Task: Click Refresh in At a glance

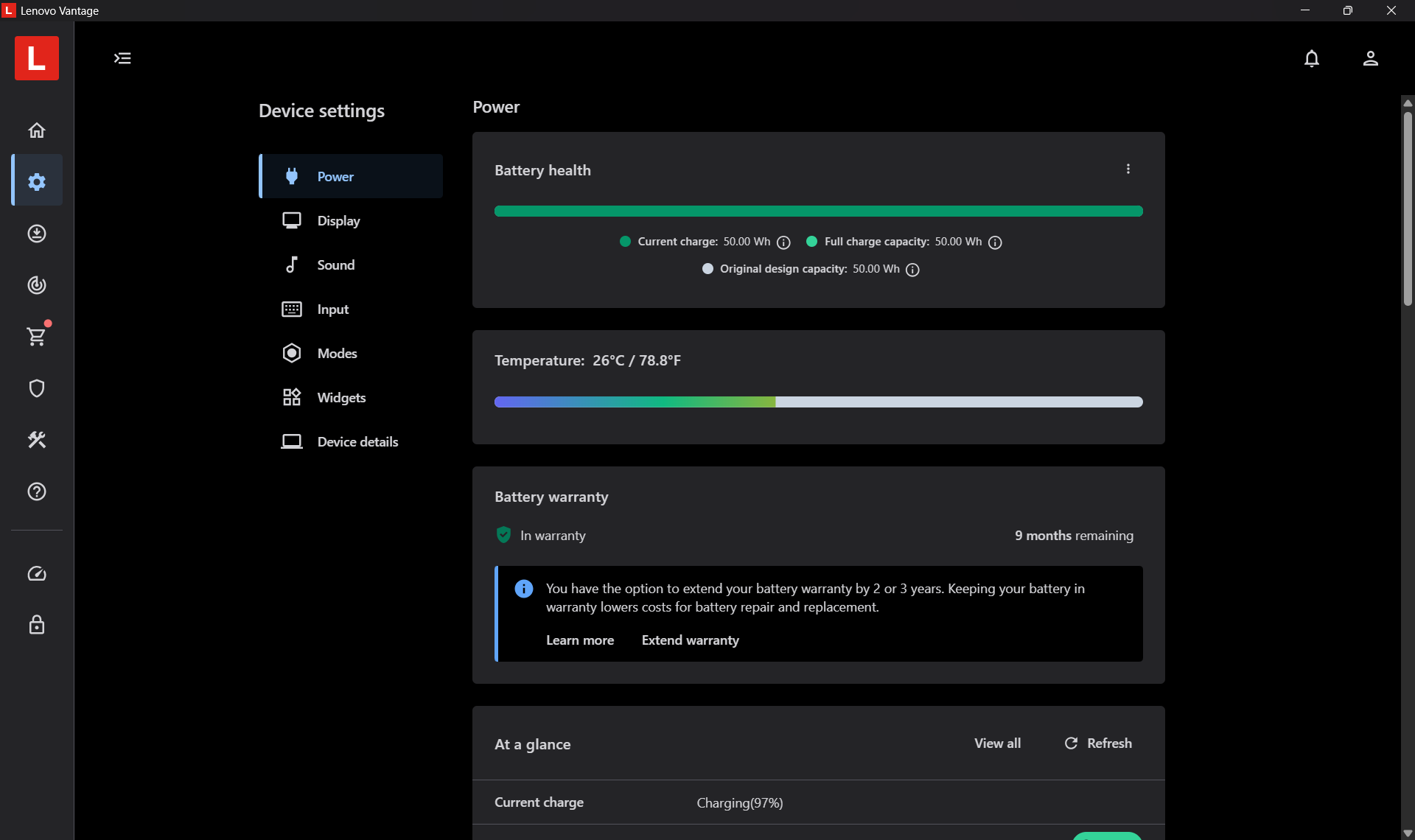Action: click(x=1098, y=743)
